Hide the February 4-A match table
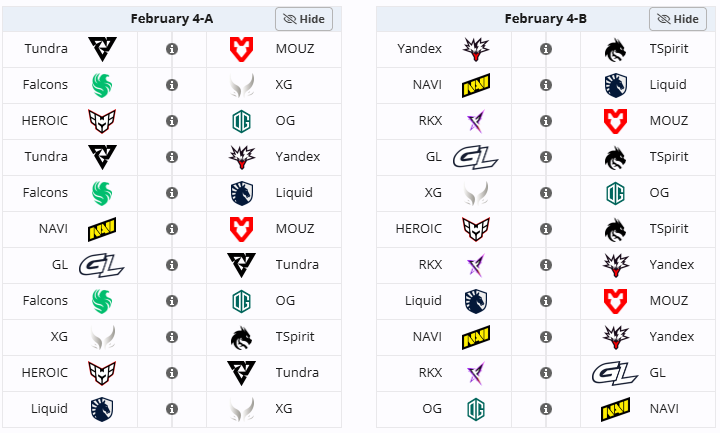This screenshot has height=433, width=720. click(x=303, y=19)
